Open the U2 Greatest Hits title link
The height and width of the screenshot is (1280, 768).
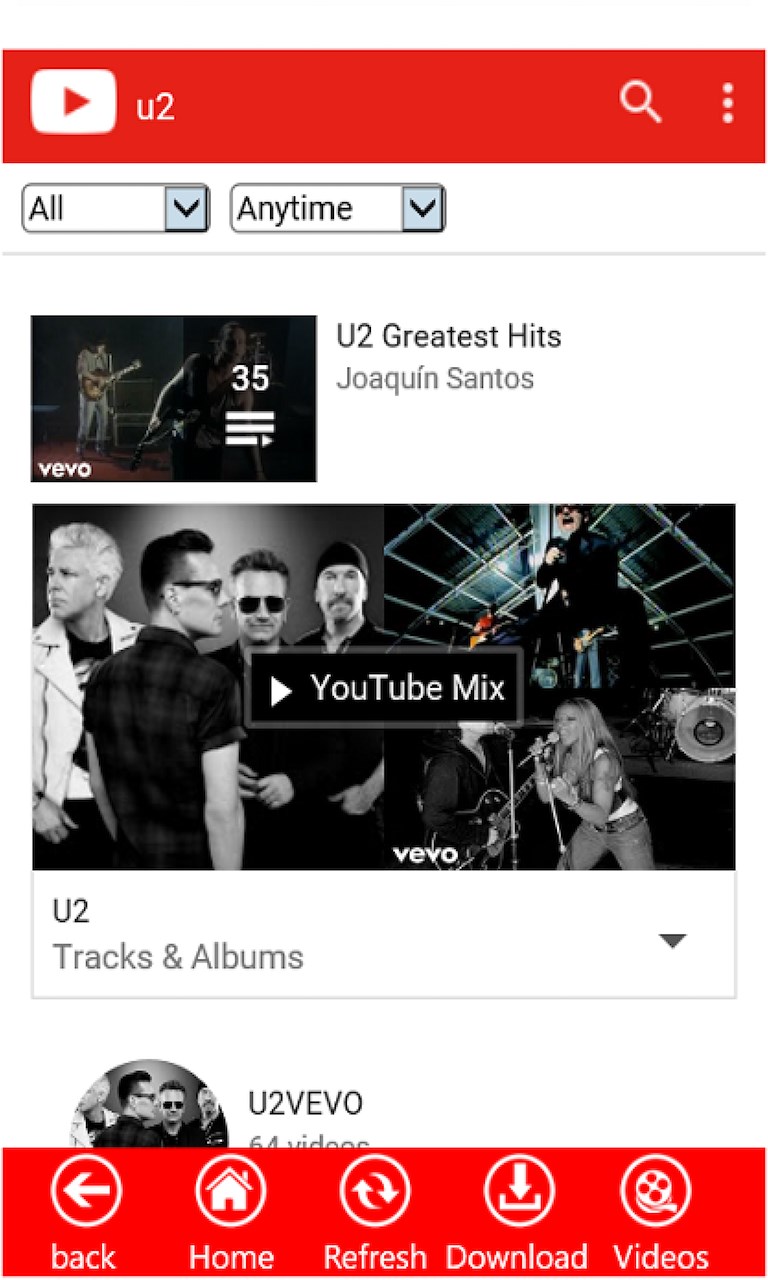[x=449, y=336]
